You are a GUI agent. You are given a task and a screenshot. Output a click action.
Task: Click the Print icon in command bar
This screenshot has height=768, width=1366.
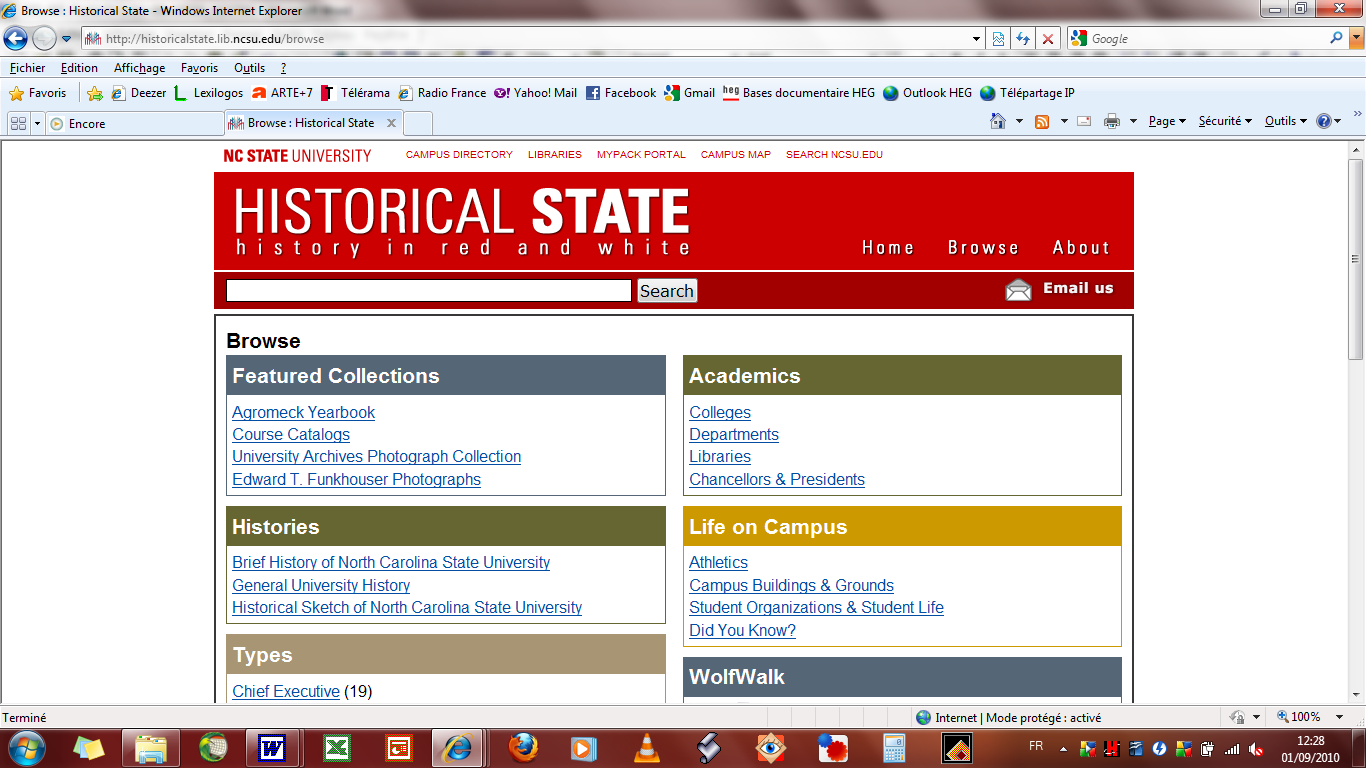pyautogui.click(x=1112, y=121)
